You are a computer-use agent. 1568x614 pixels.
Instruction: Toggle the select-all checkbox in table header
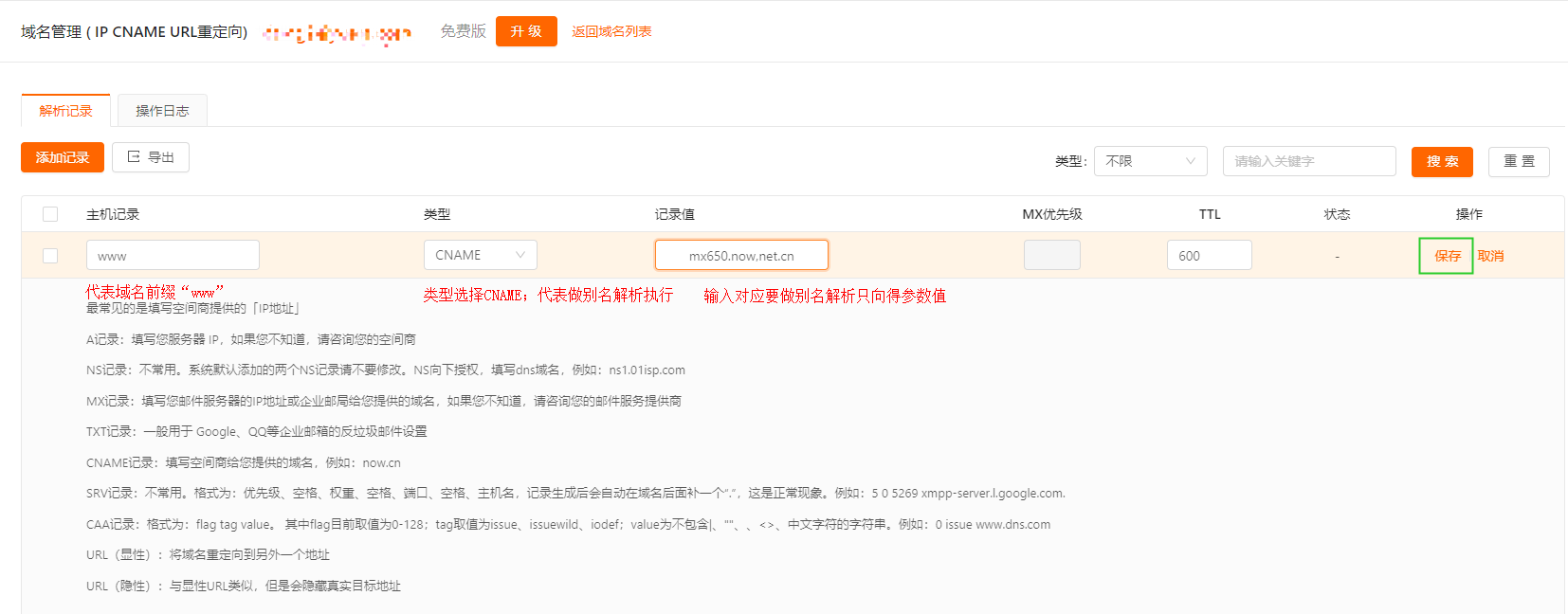tap(50, 214)
